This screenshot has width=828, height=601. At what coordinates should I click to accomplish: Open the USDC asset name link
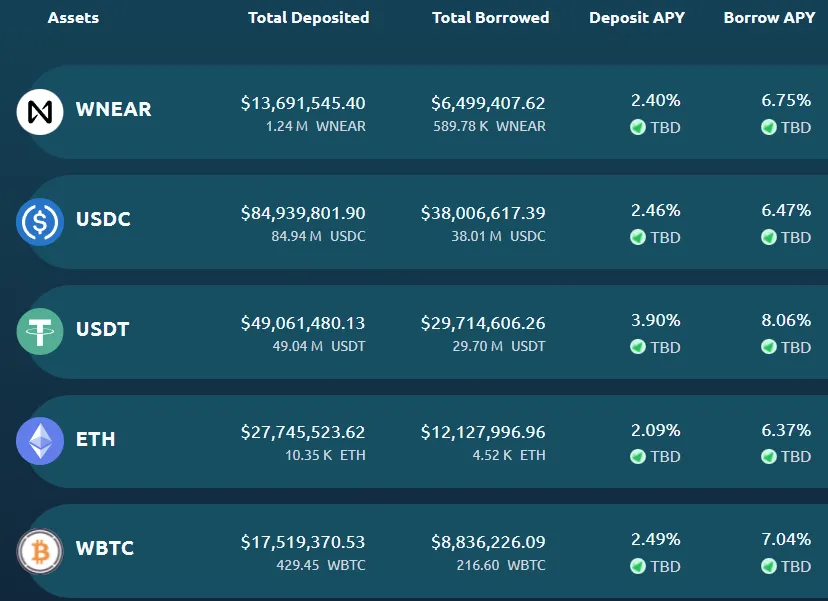click(x=103, y=219)
